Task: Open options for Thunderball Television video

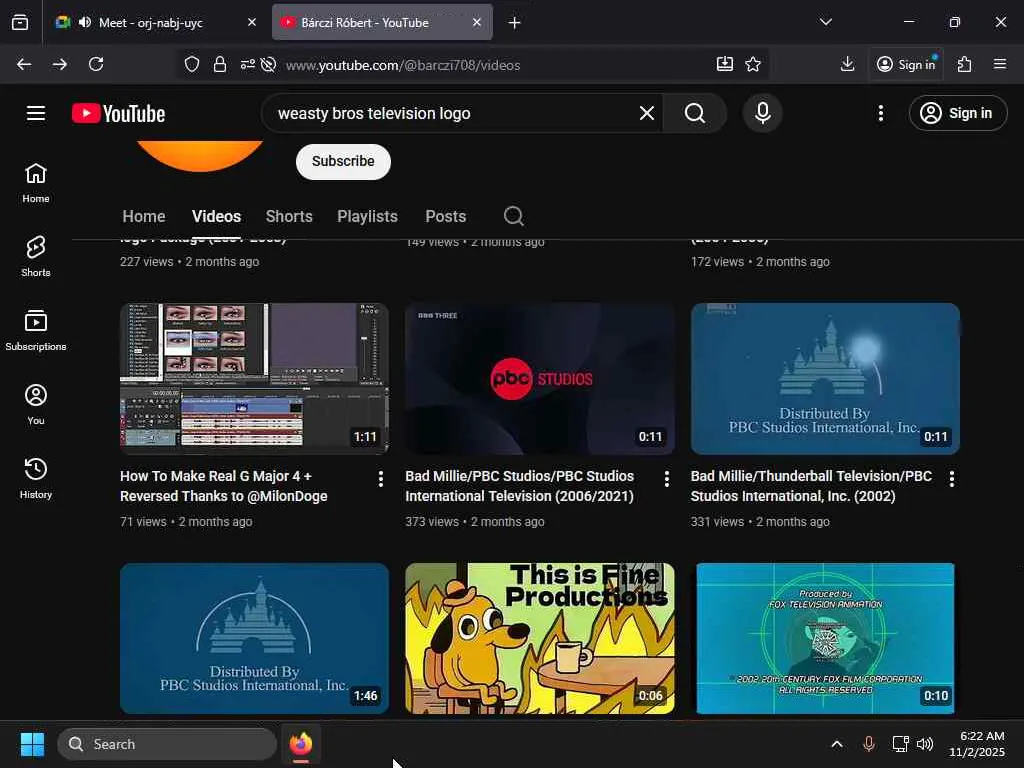Action: 952,479
